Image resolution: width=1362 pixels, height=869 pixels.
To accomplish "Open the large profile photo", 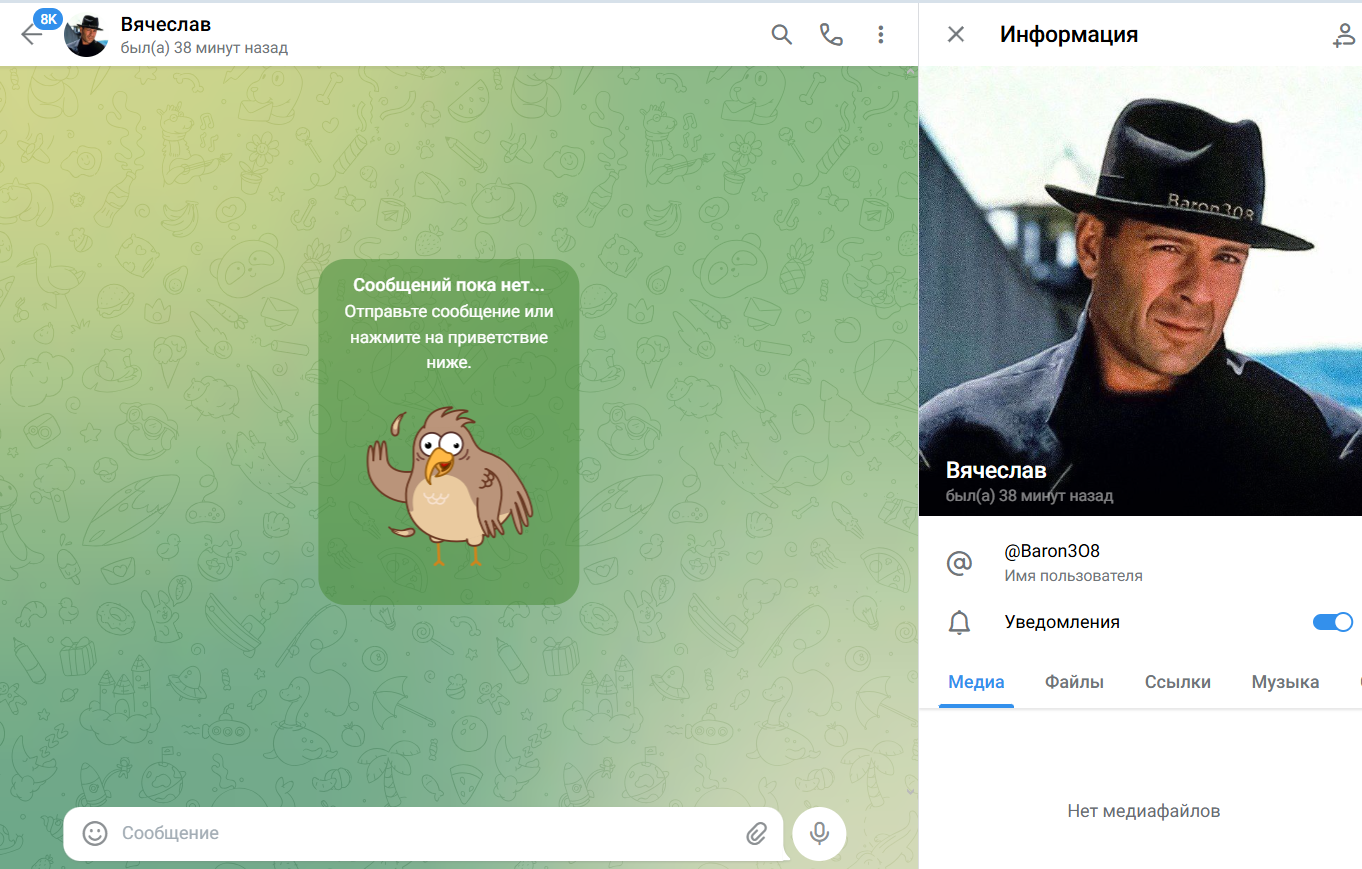I will click(1140, 280).
